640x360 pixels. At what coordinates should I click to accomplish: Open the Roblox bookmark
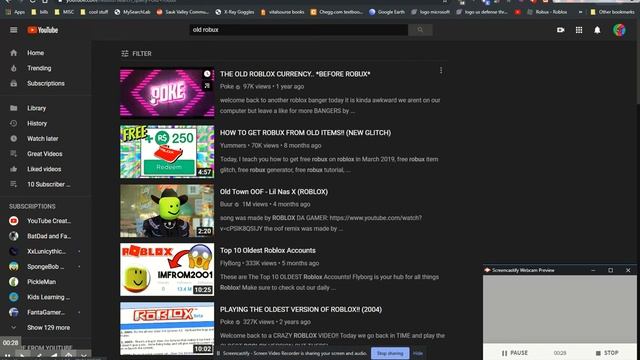547,12
